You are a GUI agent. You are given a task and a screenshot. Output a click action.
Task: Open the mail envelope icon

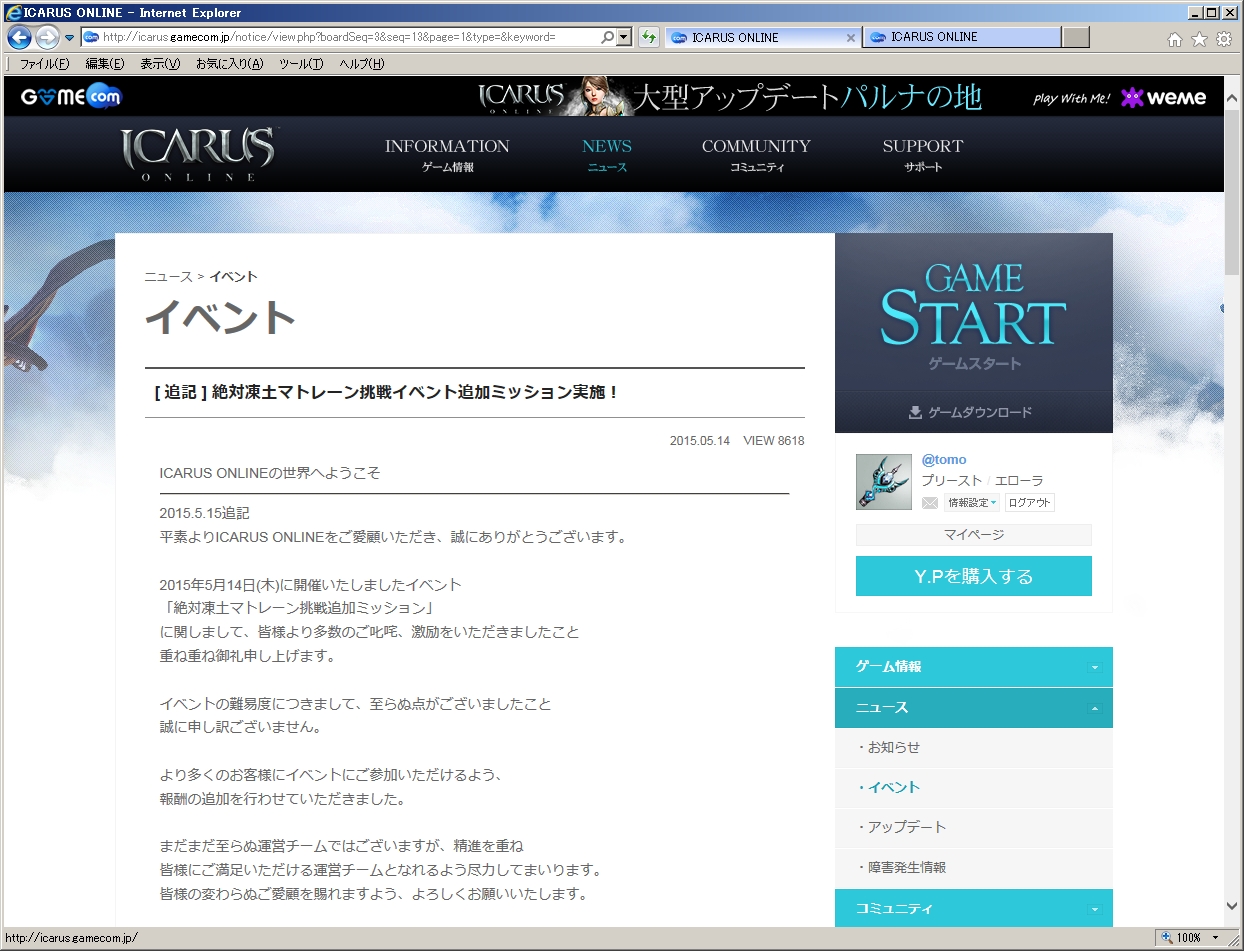click(x=930, y=503)
